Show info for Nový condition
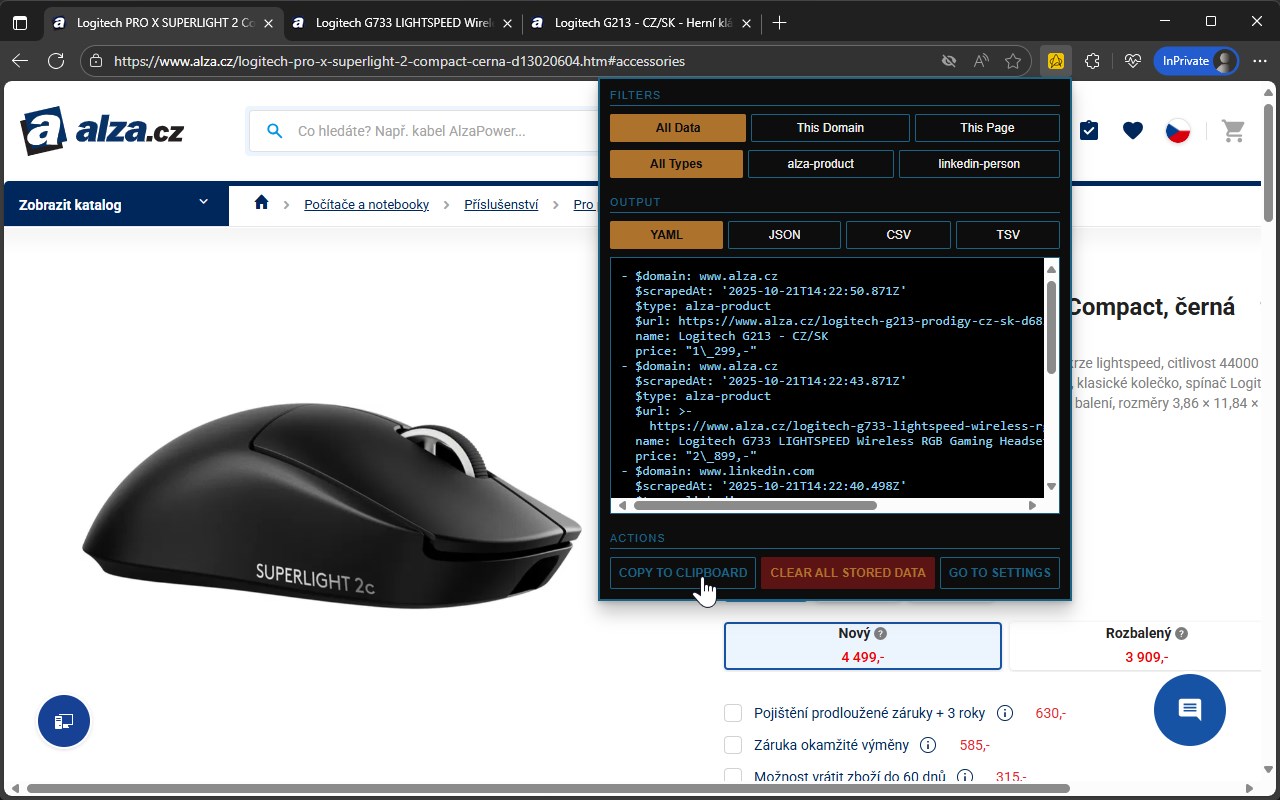The image size is (1280, 800). (x=880, y=633)
